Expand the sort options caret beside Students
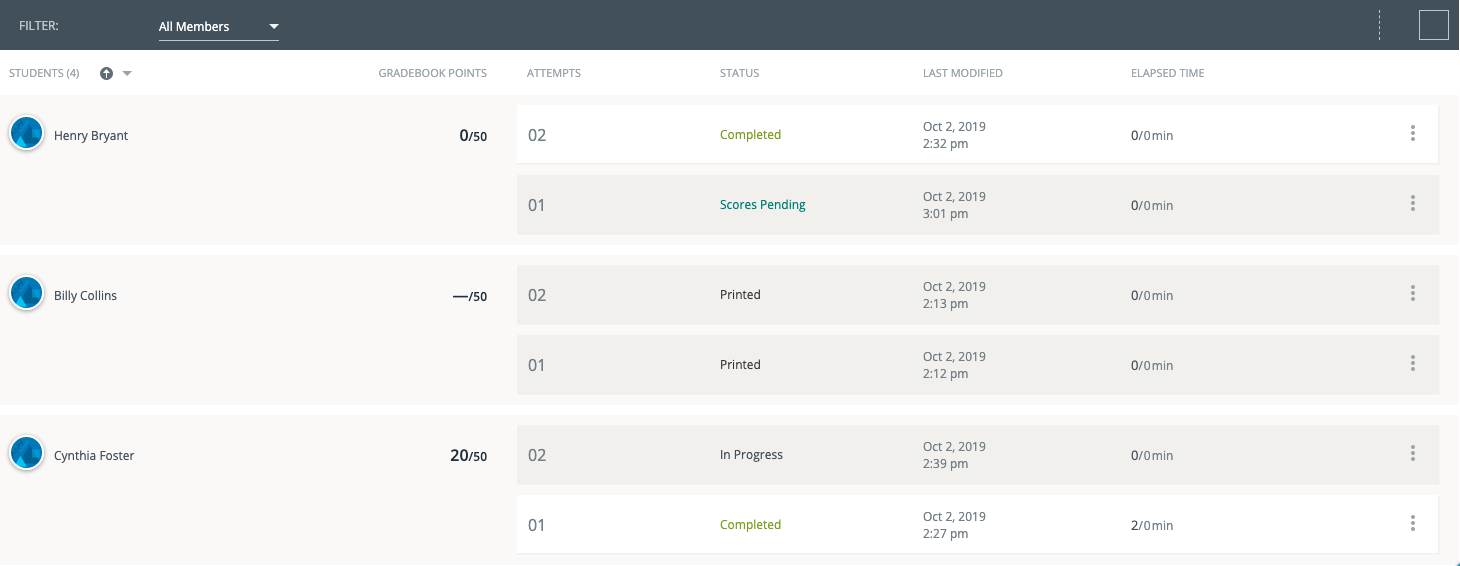This screenshot has height=566, width=1460. click(127, 73)
